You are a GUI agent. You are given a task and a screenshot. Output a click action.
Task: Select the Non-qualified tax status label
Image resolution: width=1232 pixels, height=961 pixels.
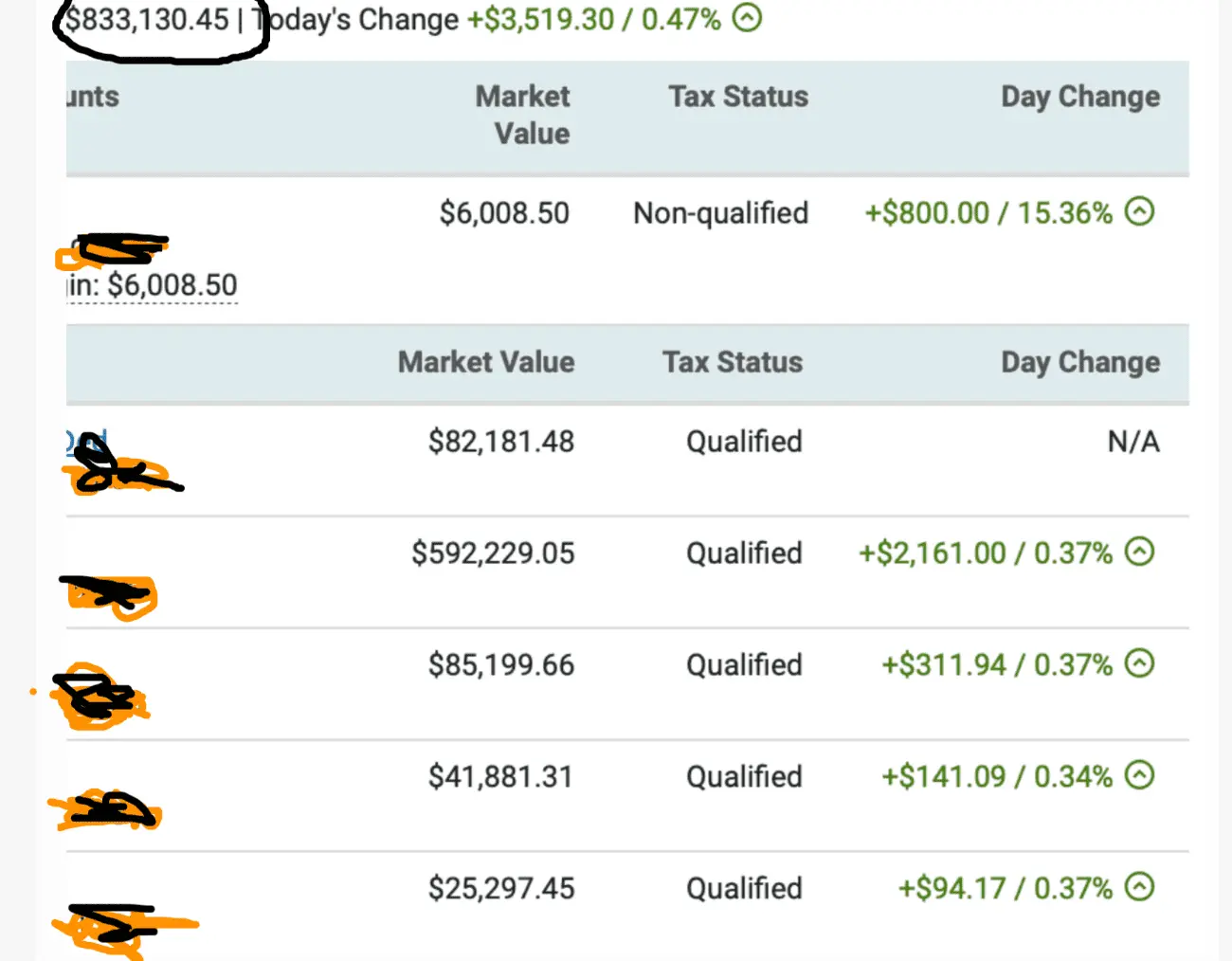pyautogui.click(x=720, y=212)
